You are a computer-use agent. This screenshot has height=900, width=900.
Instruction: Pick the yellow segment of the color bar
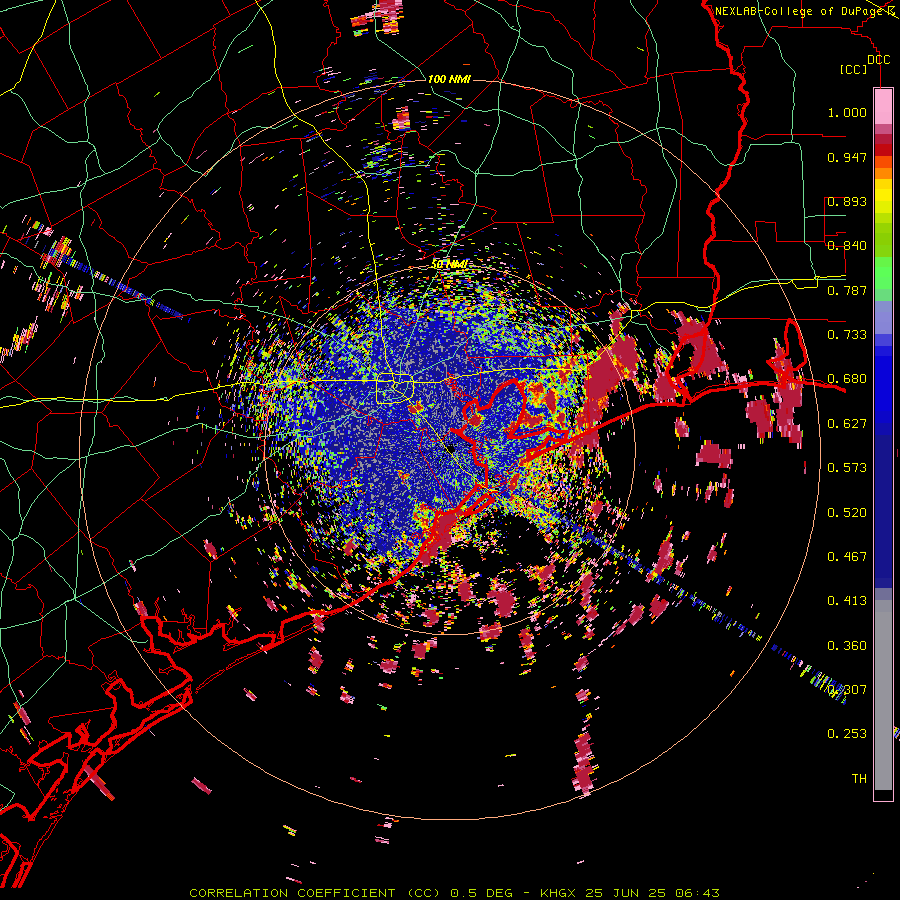tap(883, 197)
